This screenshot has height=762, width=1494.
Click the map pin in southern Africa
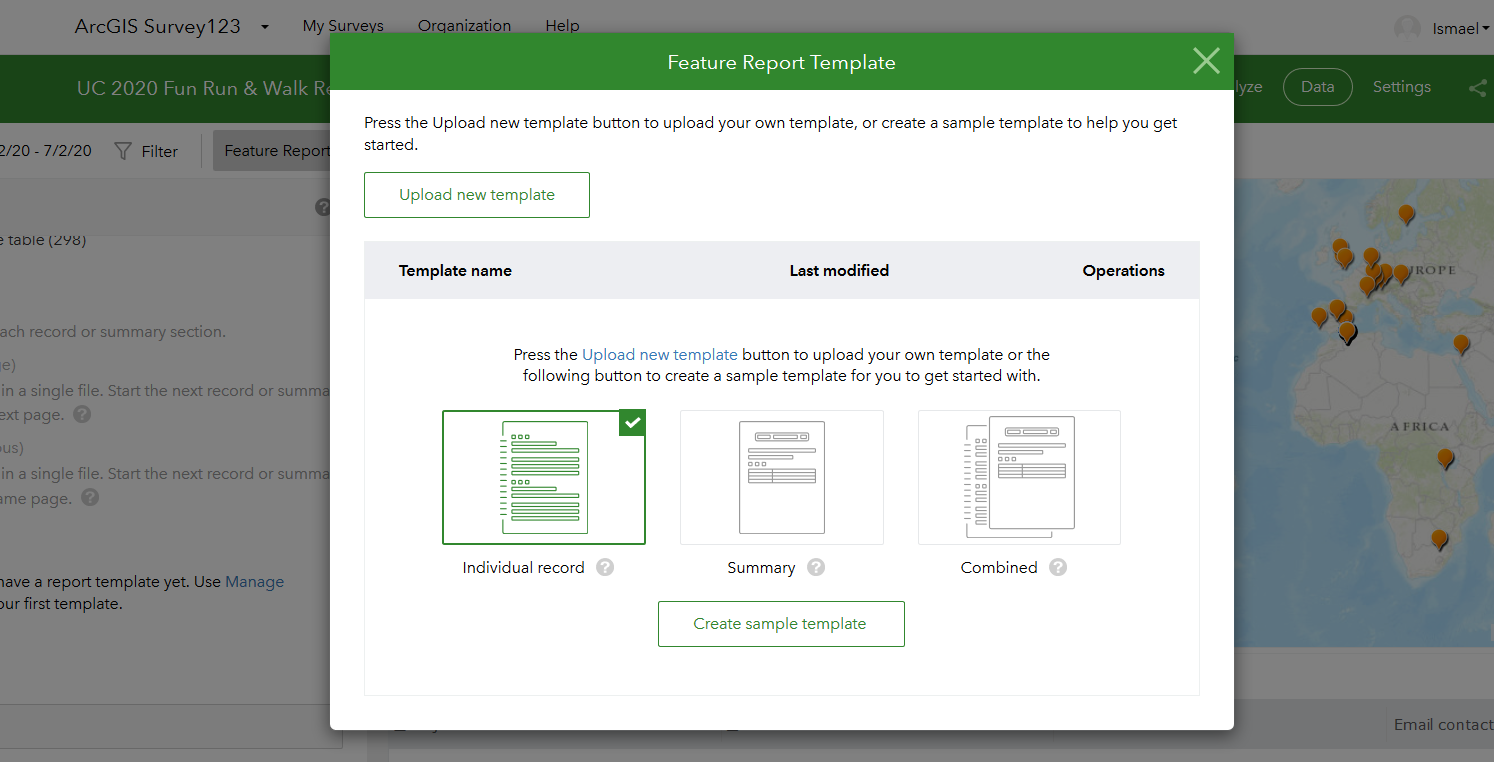pos(1439,540)
